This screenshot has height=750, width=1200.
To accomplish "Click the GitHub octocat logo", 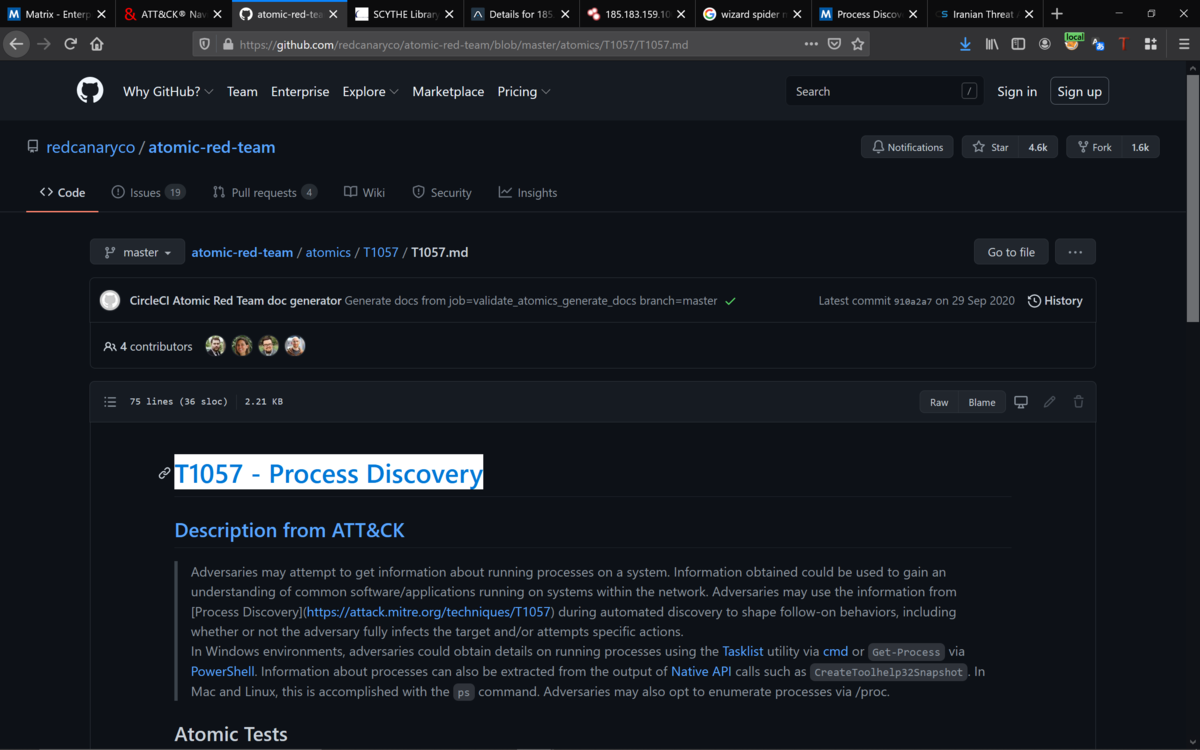I will [90, 91].
